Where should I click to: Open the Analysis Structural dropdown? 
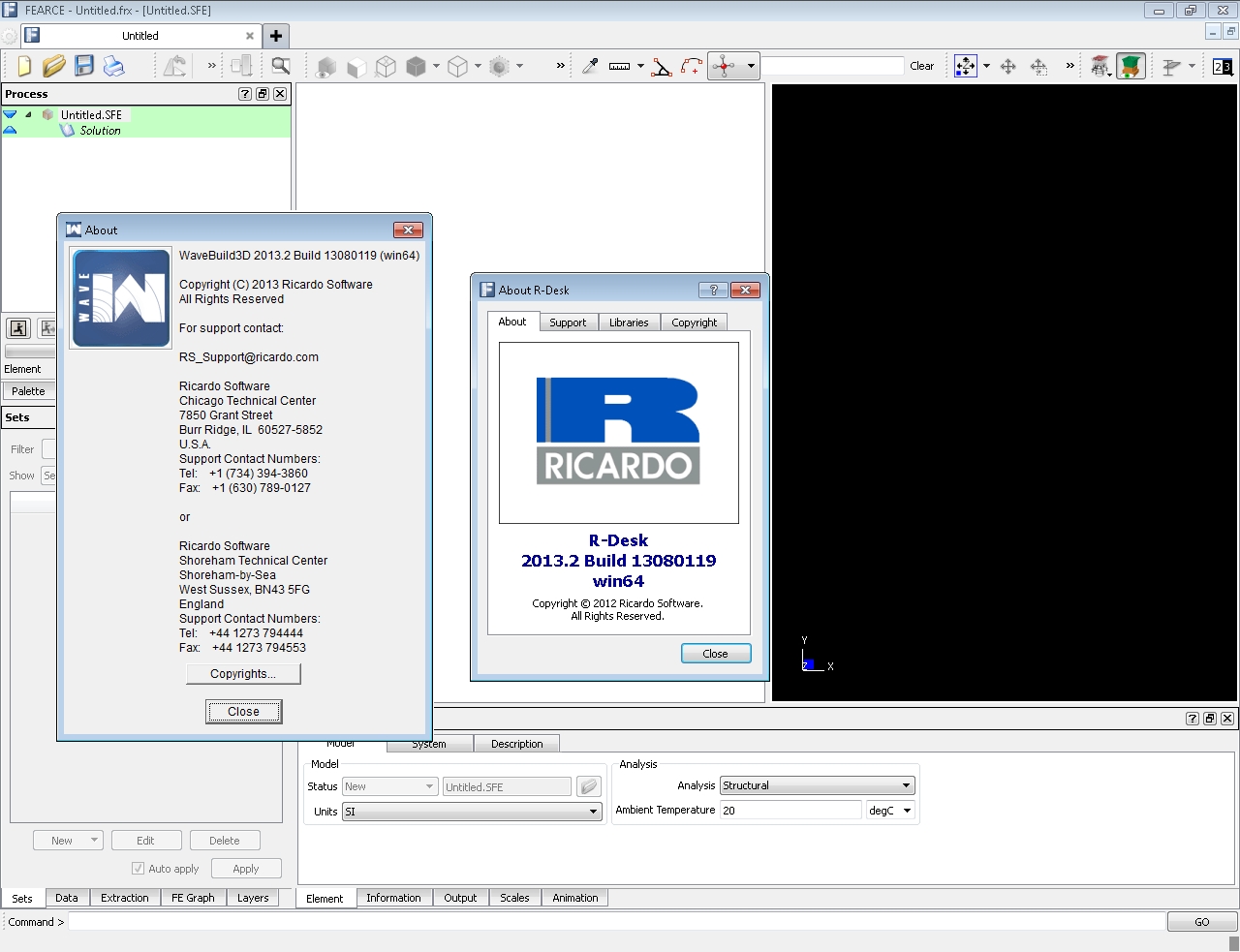coord(906,785)
